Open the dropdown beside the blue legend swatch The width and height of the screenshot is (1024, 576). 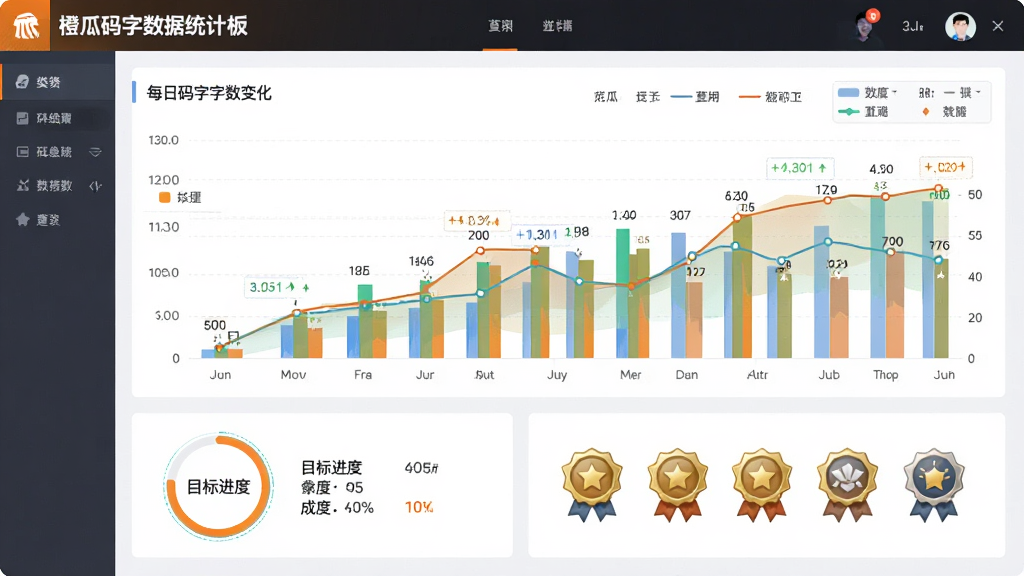pyautogui.click(x=895, y=92)
